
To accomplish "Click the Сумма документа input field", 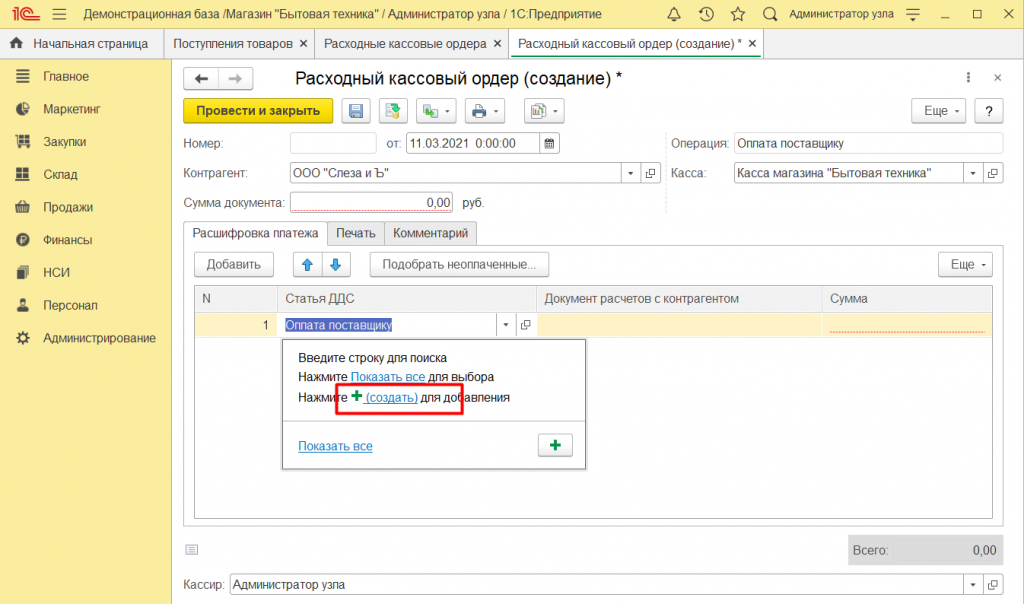I will (x=371, y=202).
